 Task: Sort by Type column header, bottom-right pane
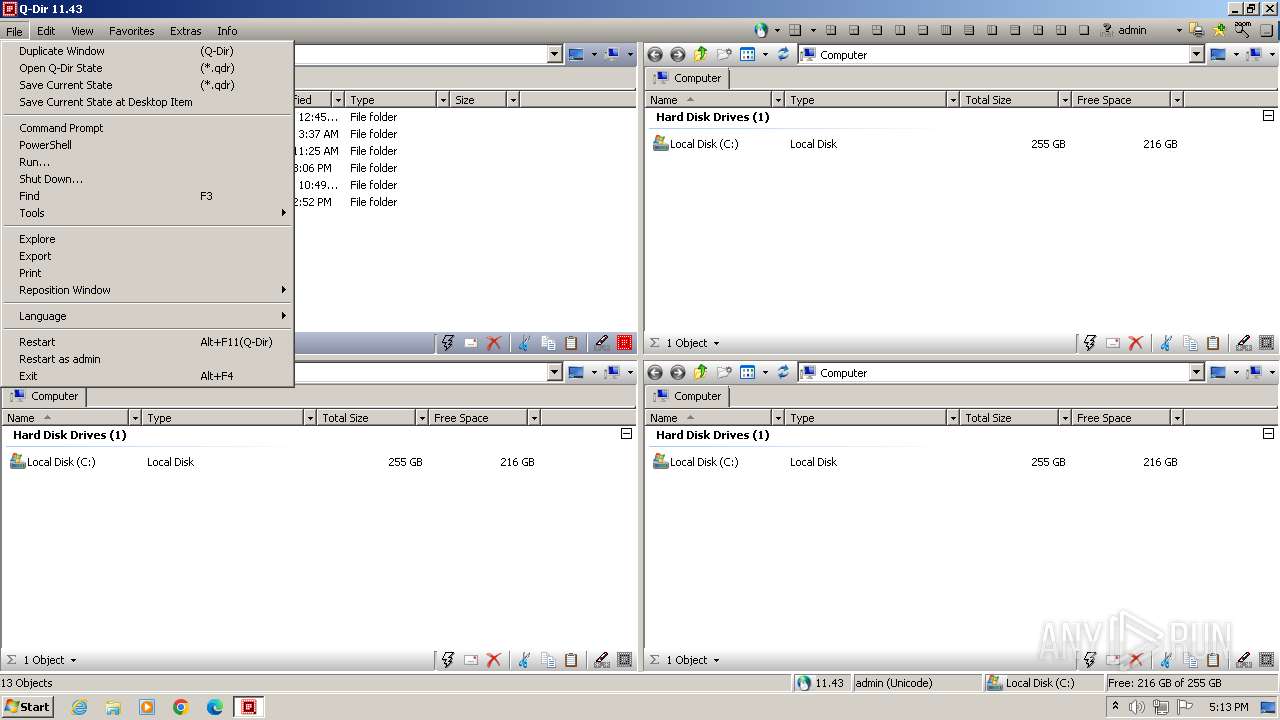tap(865, 418)
